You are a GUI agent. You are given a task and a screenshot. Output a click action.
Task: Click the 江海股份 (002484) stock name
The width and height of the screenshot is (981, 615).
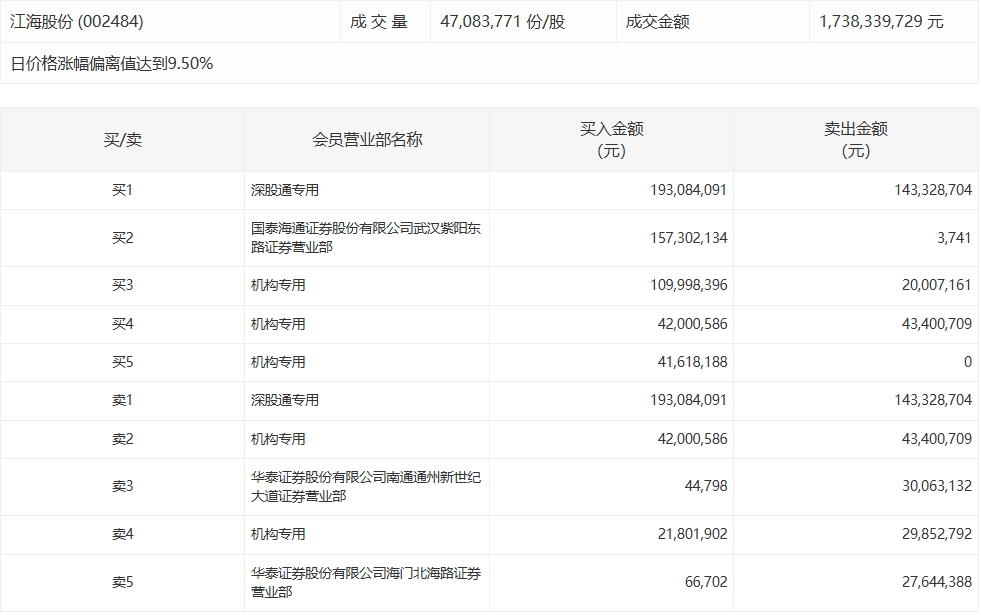coord(70,21)
